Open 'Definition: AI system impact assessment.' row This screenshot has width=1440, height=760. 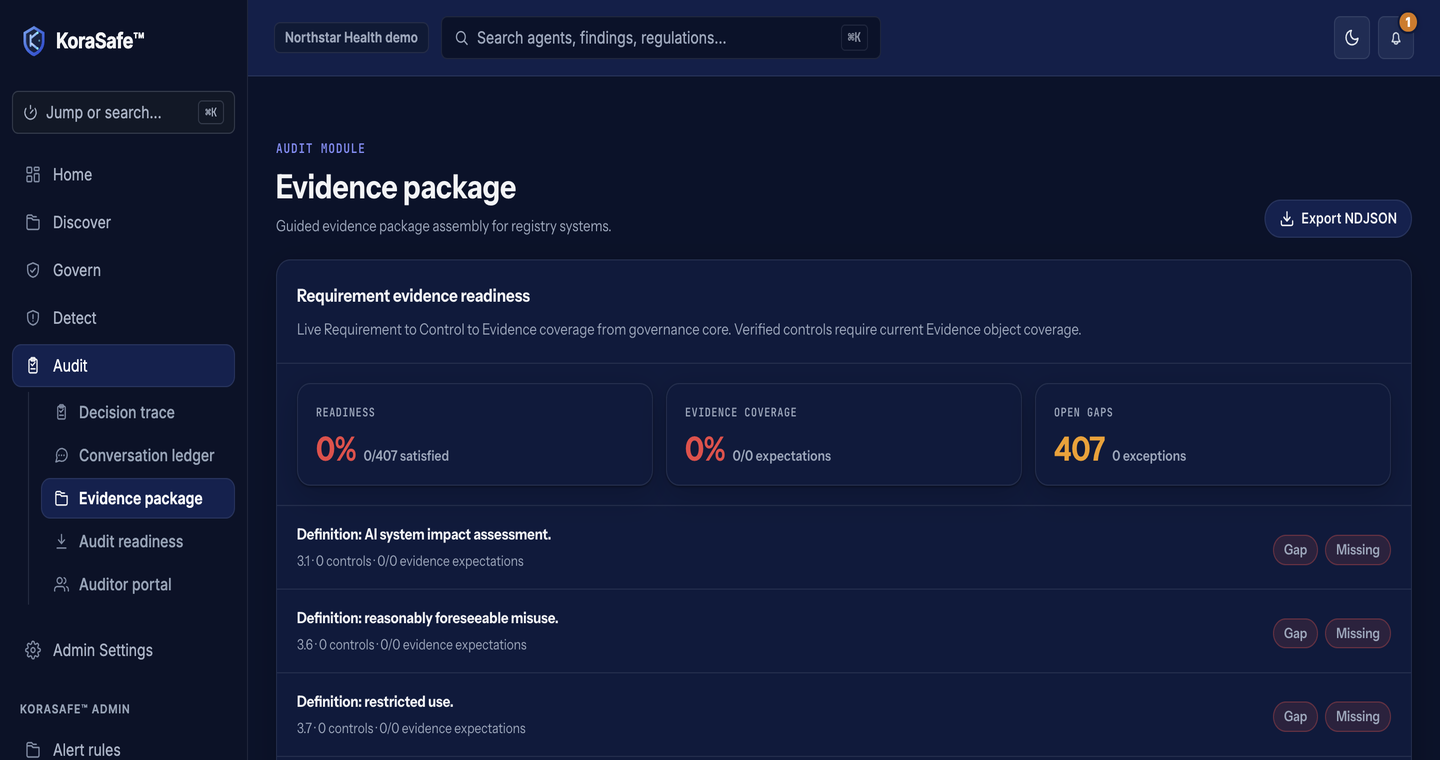point(844,547)
